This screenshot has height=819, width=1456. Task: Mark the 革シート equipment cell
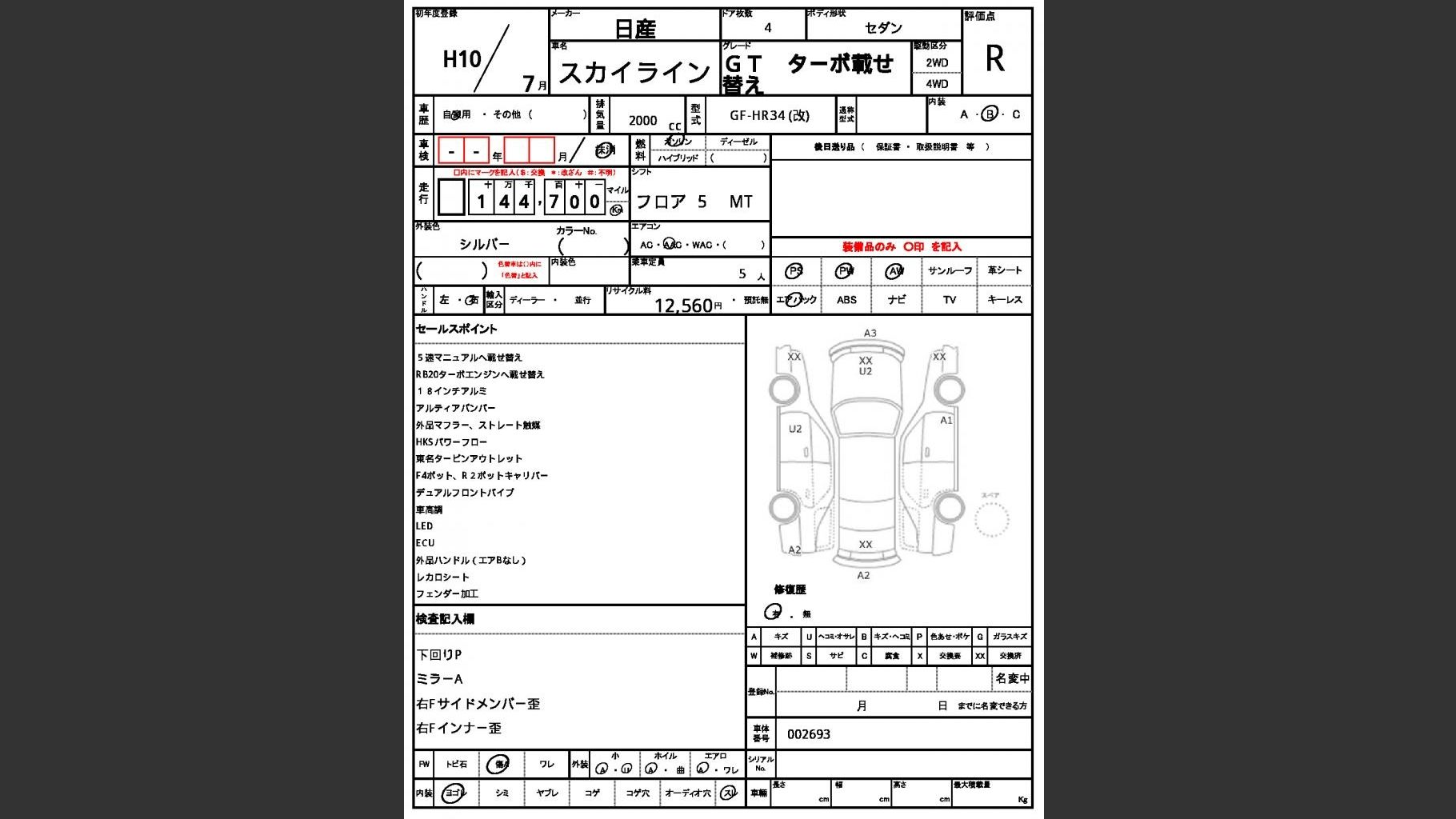(1005, 270)
